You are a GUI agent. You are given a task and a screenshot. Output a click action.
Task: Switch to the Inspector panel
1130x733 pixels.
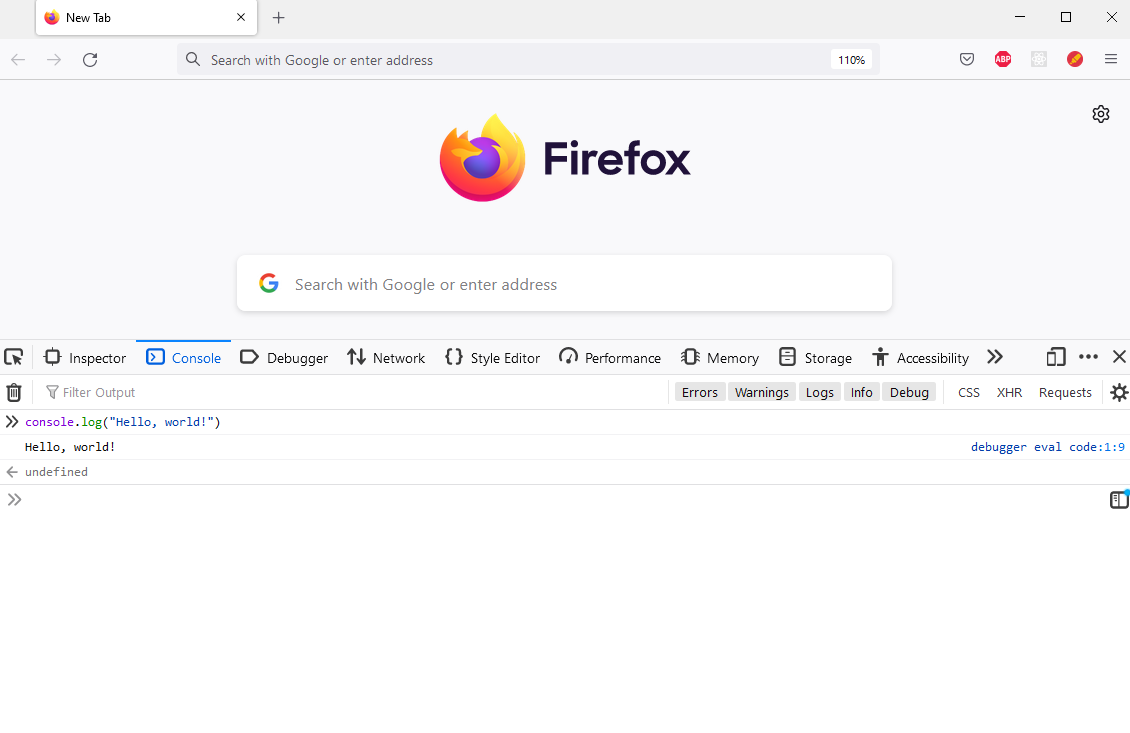(85, 357)
